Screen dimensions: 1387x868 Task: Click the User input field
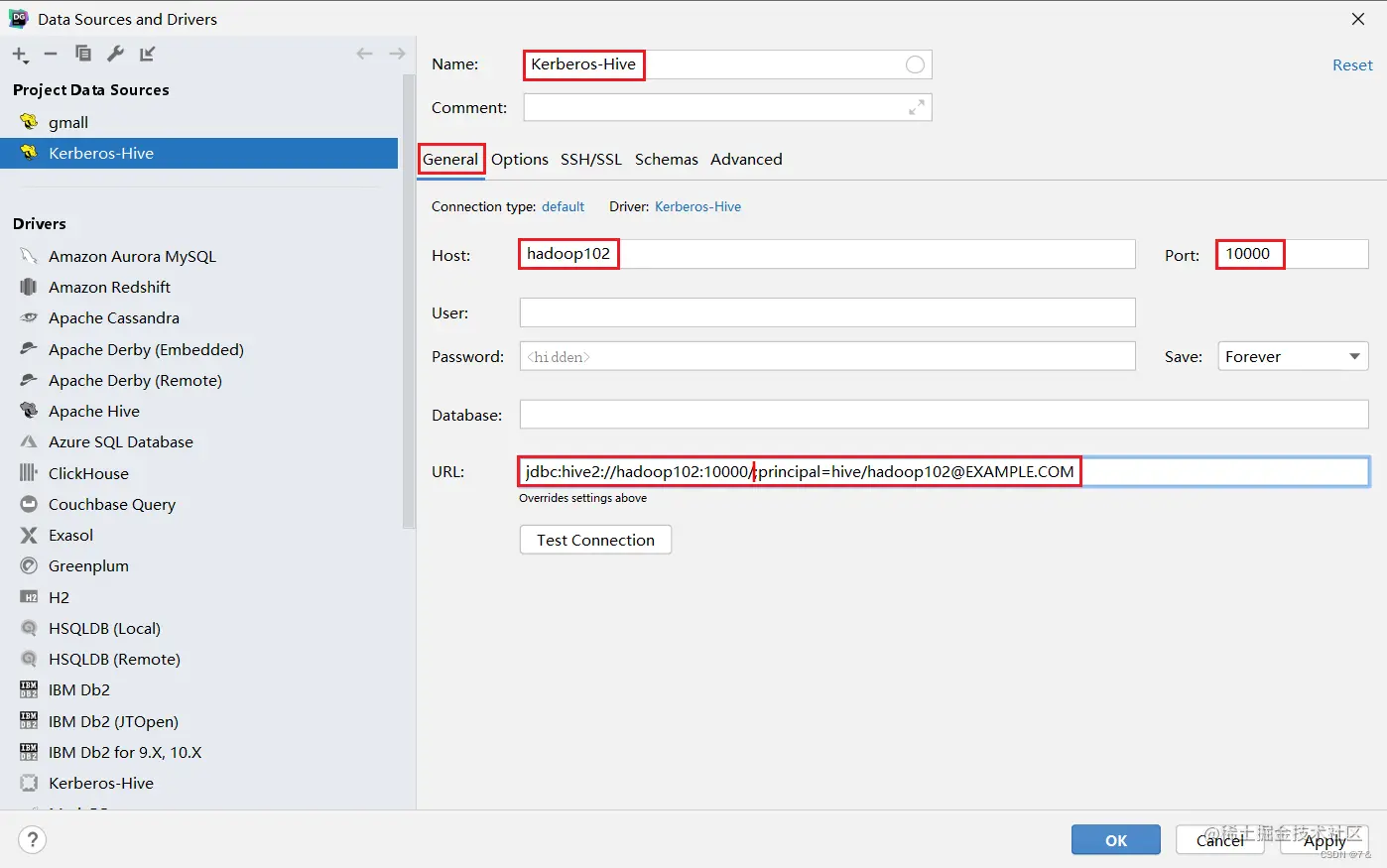827,312
